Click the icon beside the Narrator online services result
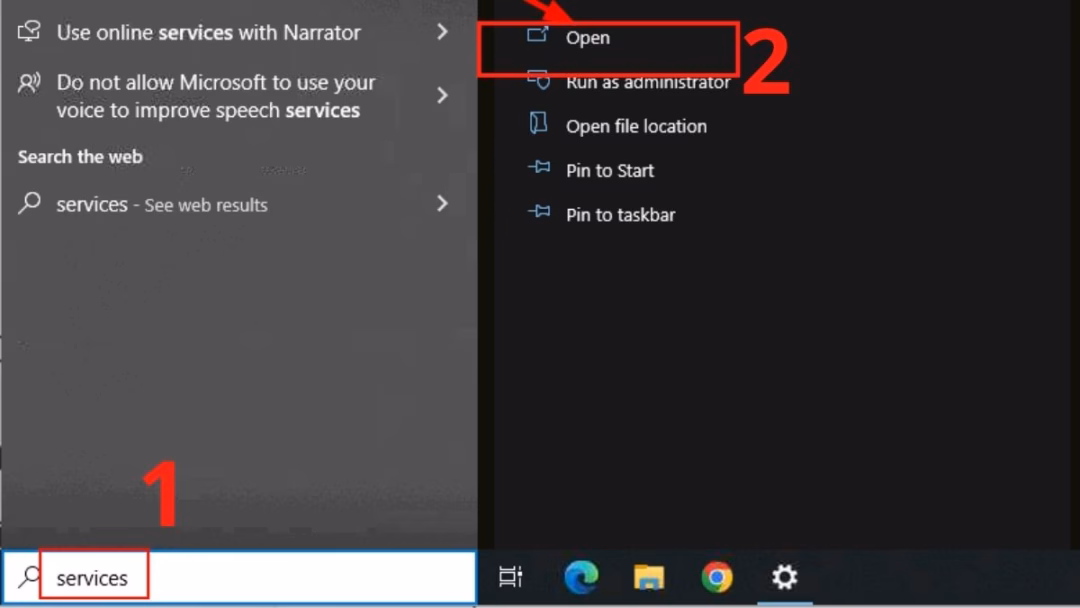 30,32
